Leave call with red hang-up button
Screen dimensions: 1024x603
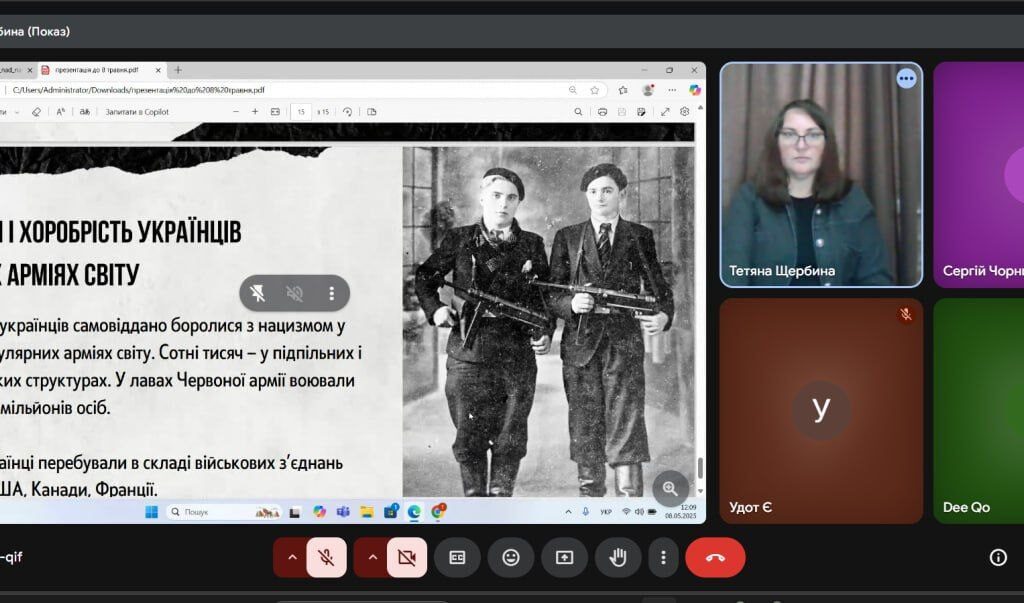715,557
